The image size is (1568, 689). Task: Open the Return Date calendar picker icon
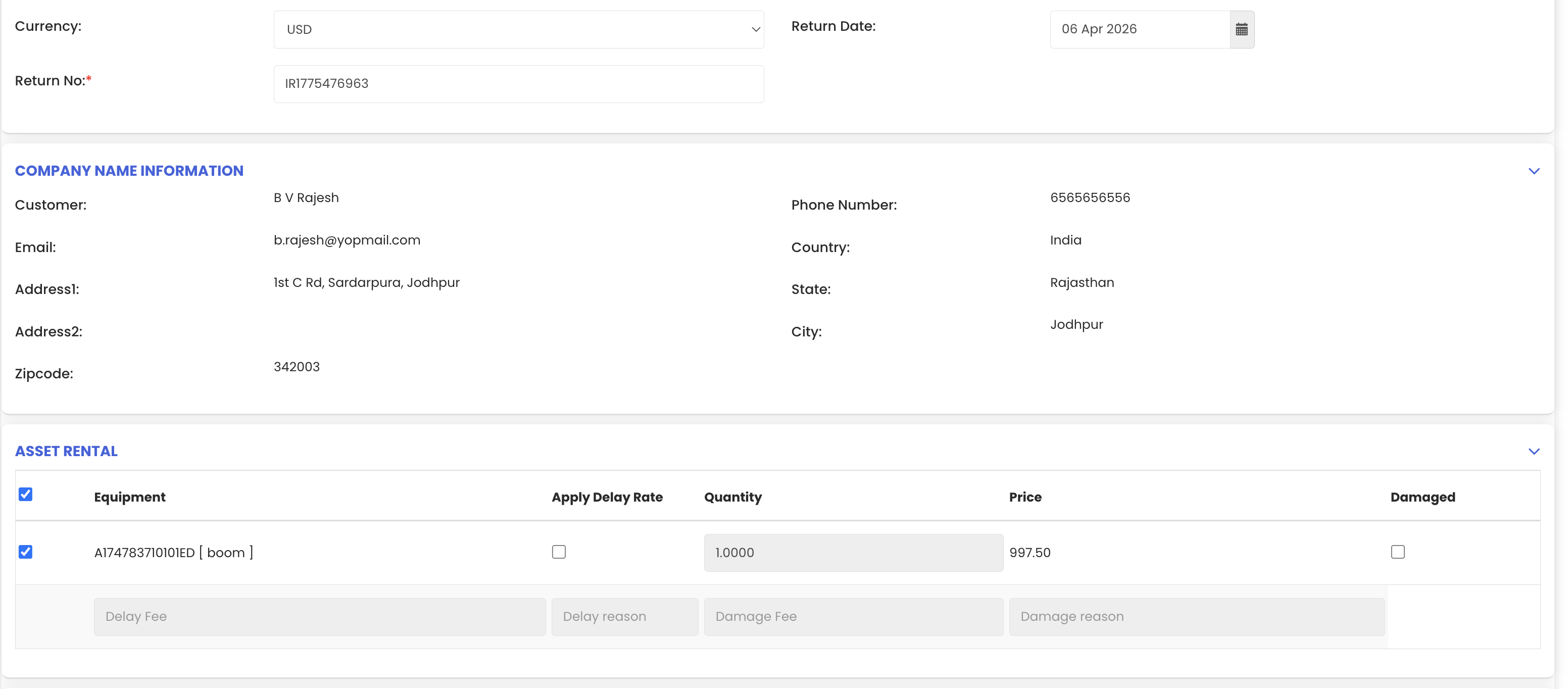(1241, 29)
